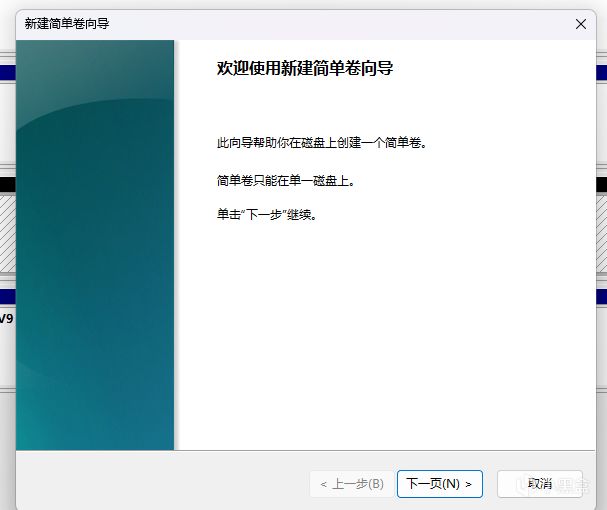The height and width of the screenshot is (510, 607).
Task: Click the disabled 上一步(B) button
Action: tap(352, 484)
